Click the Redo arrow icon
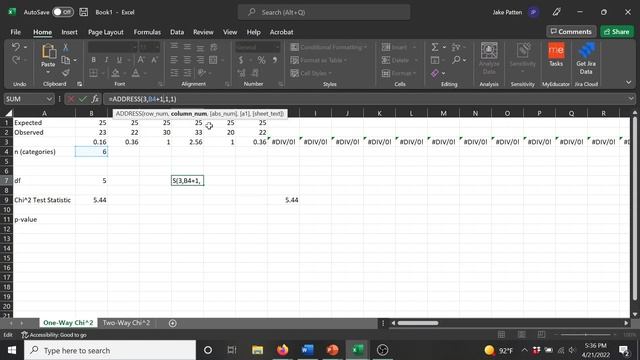Screen dimensions: 640x360 click(16, 60)
